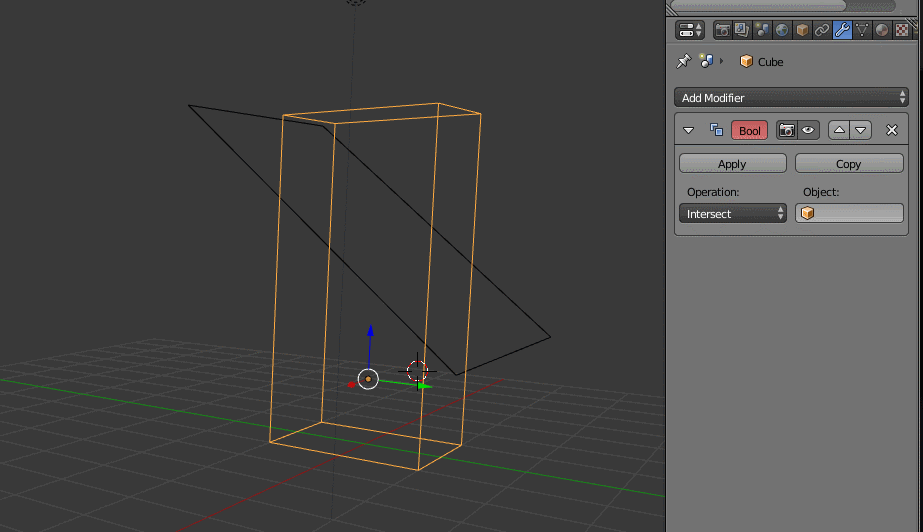Open the World properties globe tab
Screen dimensions: 923x532
tap(782, 30)
